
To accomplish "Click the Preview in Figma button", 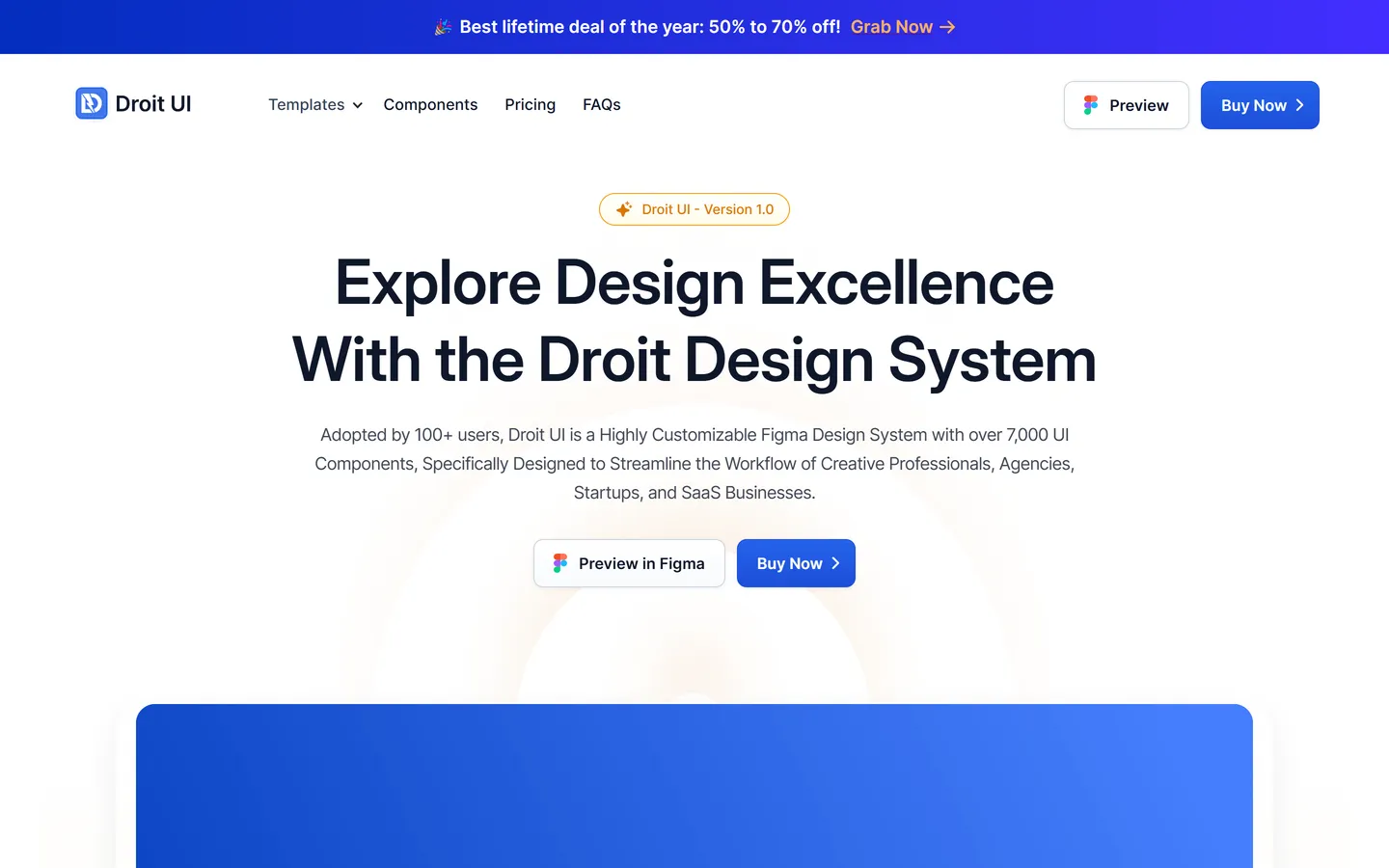I will click(629, 563).
